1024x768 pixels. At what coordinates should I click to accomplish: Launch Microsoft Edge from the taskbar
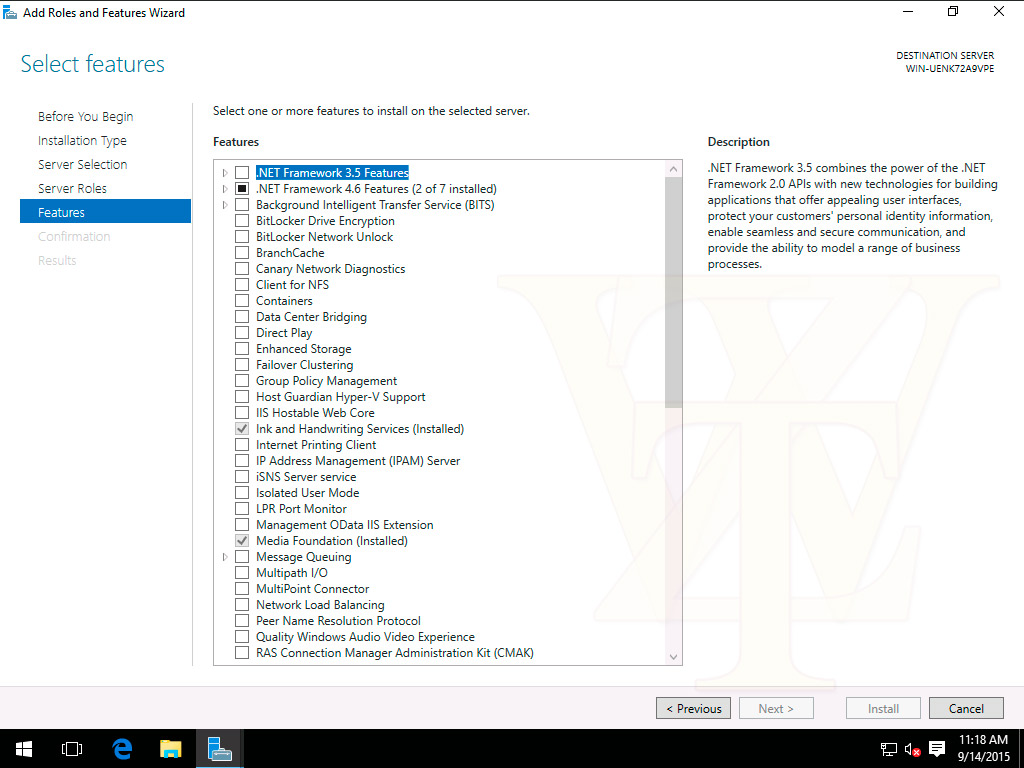pos(122,748)
